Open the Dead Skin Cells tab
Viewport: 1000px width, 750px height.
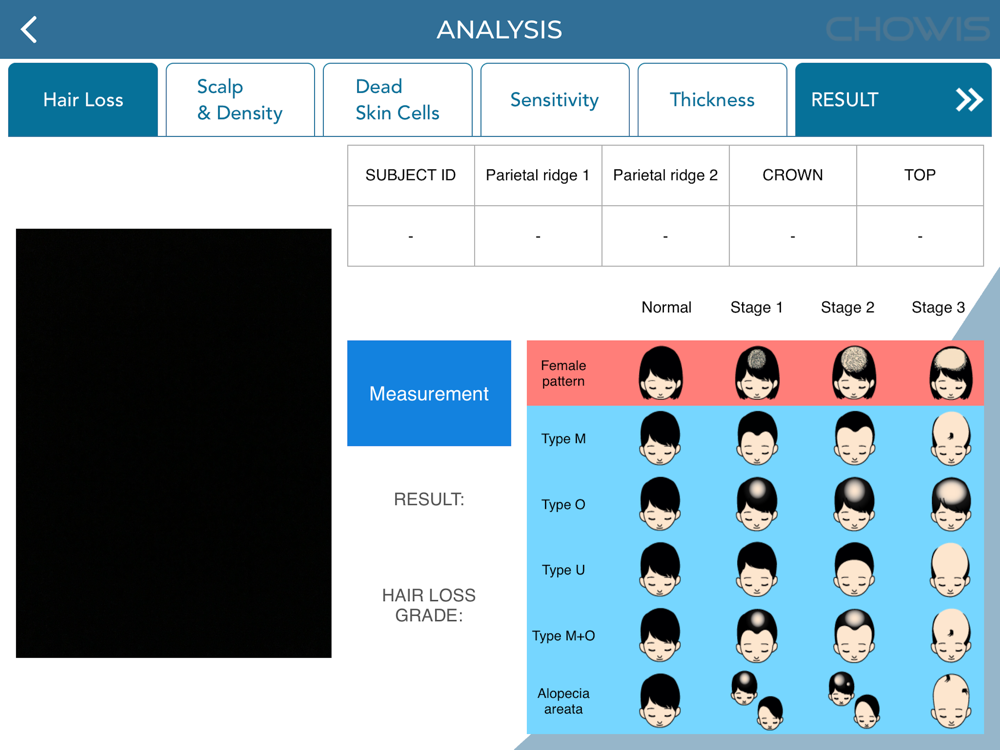(x=397, y=99)
